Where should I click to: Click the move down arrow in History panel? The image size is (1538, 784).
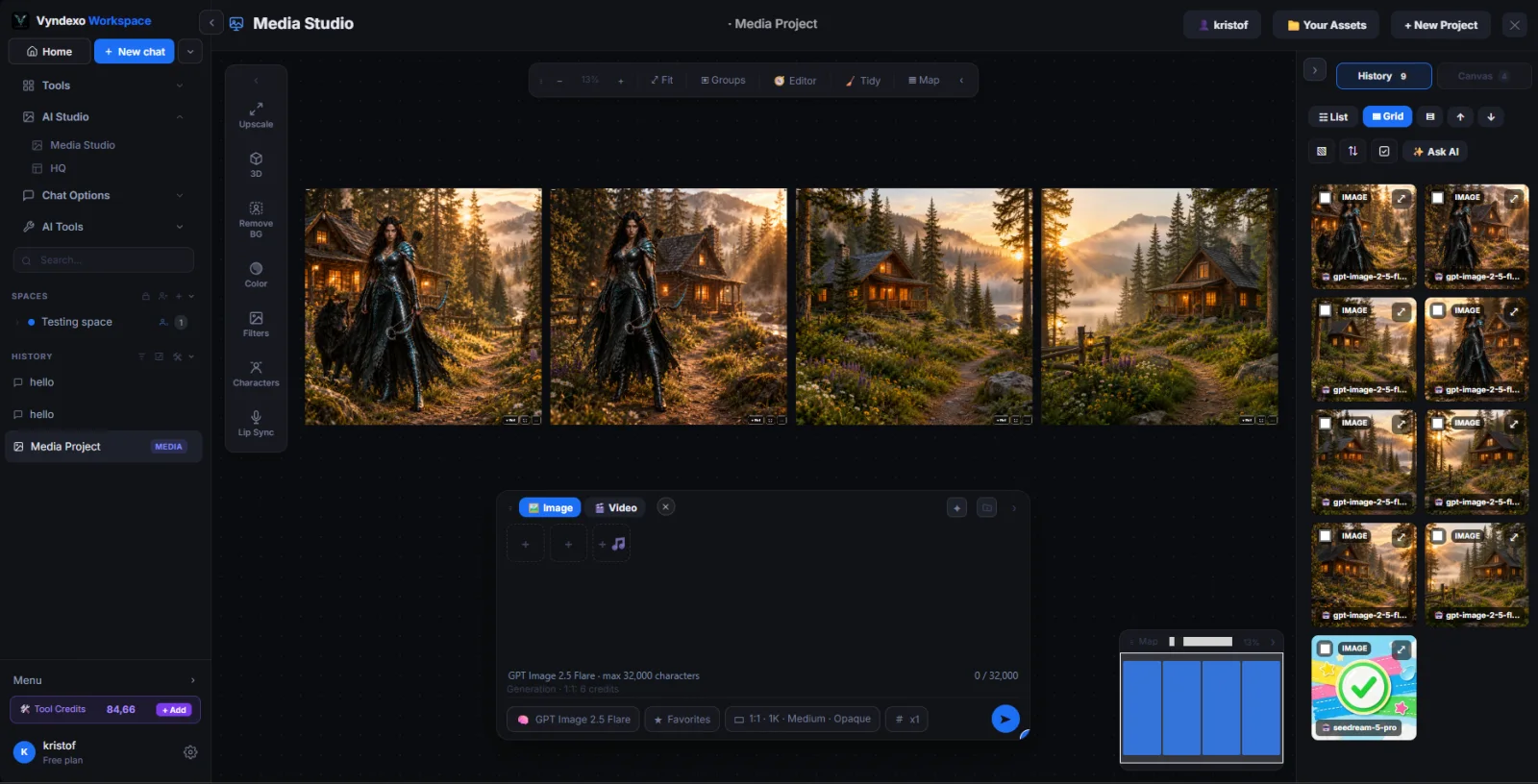tap(1491, 117)
